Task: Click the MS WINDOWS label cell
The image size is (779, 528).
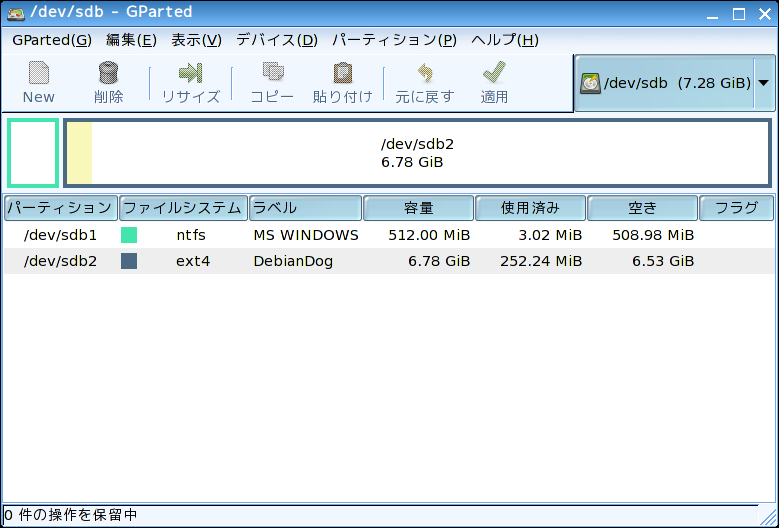Action: pyautogui.click(x=306, y=235)
